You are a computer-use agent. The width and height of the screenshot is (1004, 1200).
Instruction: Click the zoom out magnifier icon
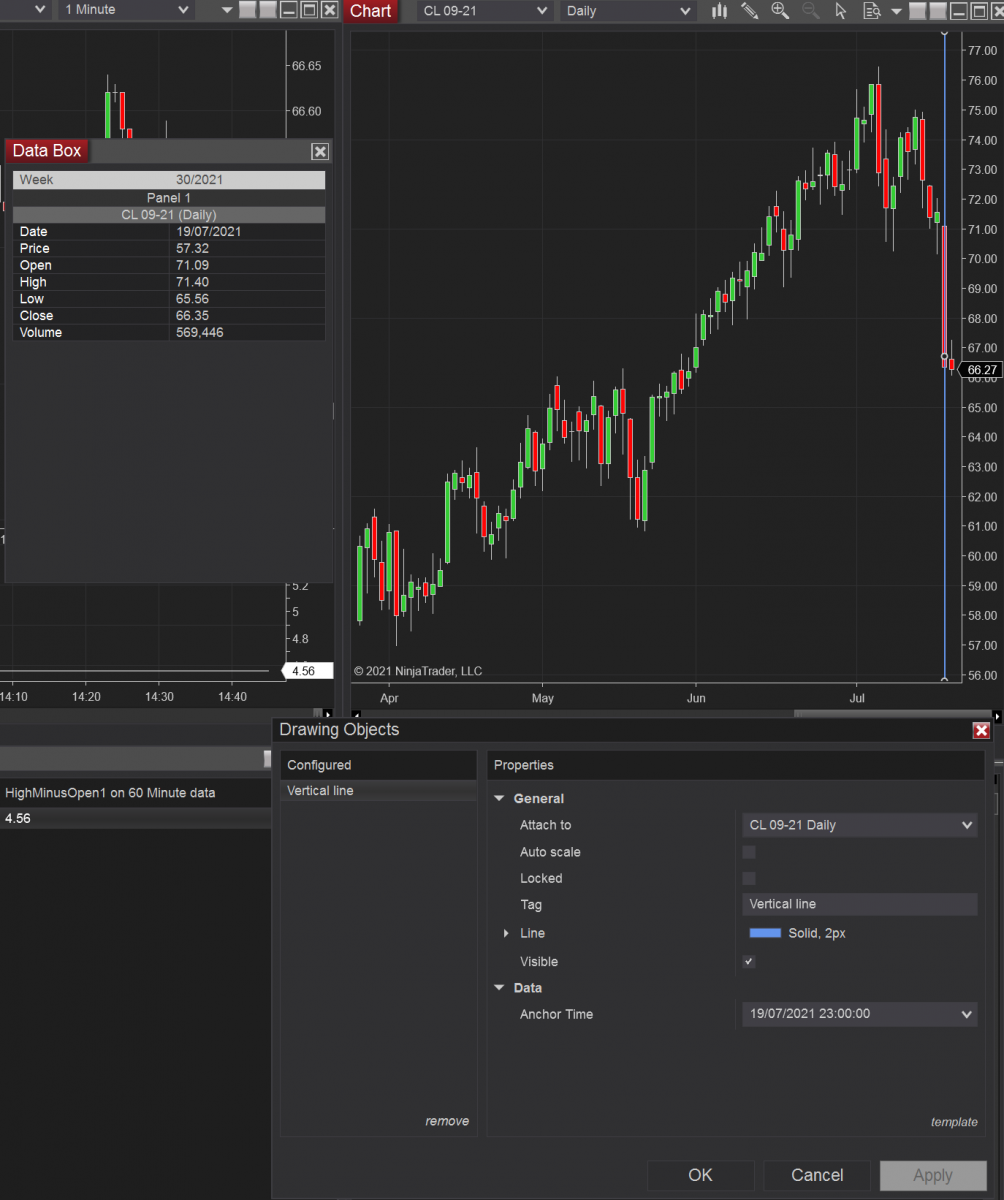810,11
